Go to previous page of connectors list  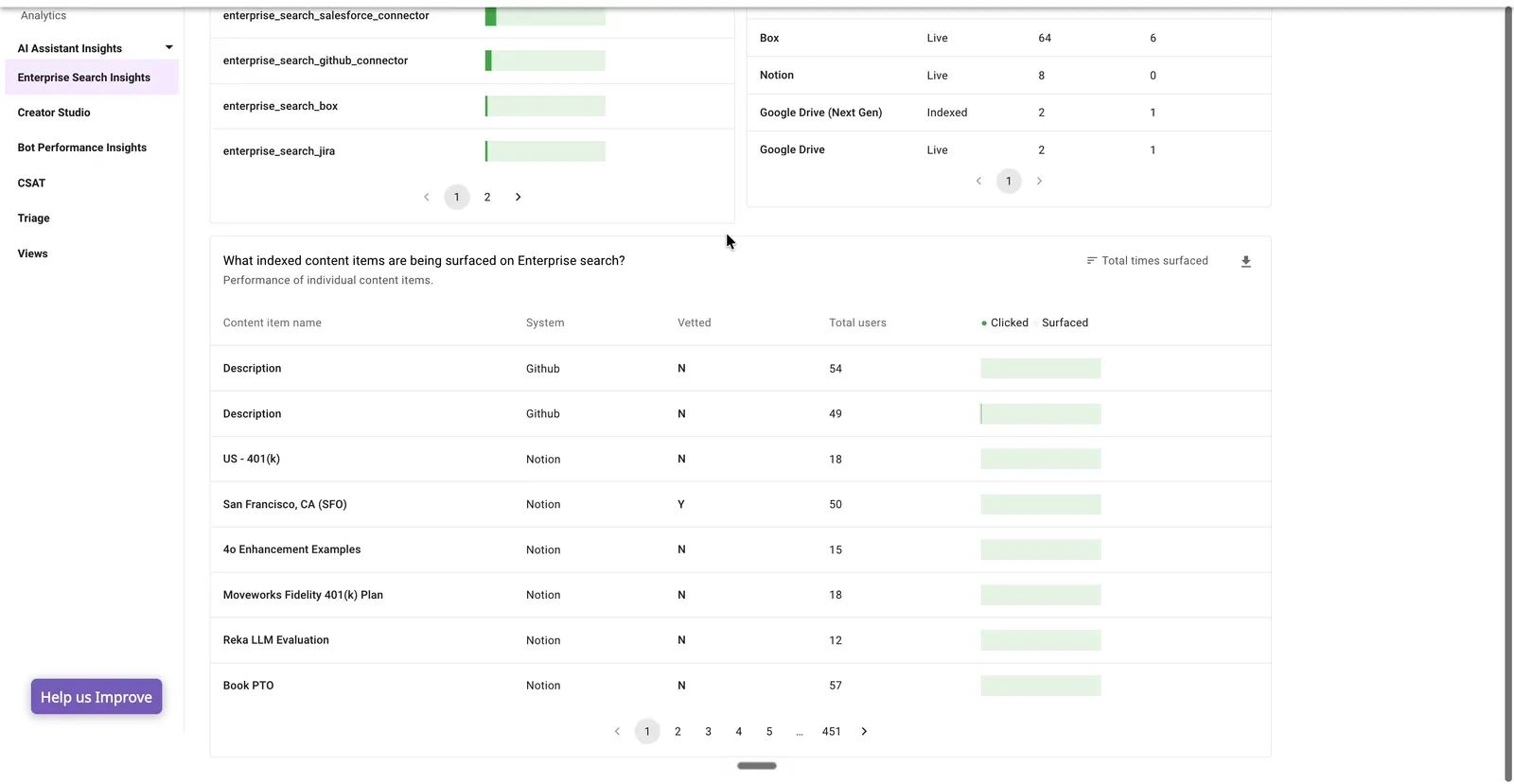point(427,197)
